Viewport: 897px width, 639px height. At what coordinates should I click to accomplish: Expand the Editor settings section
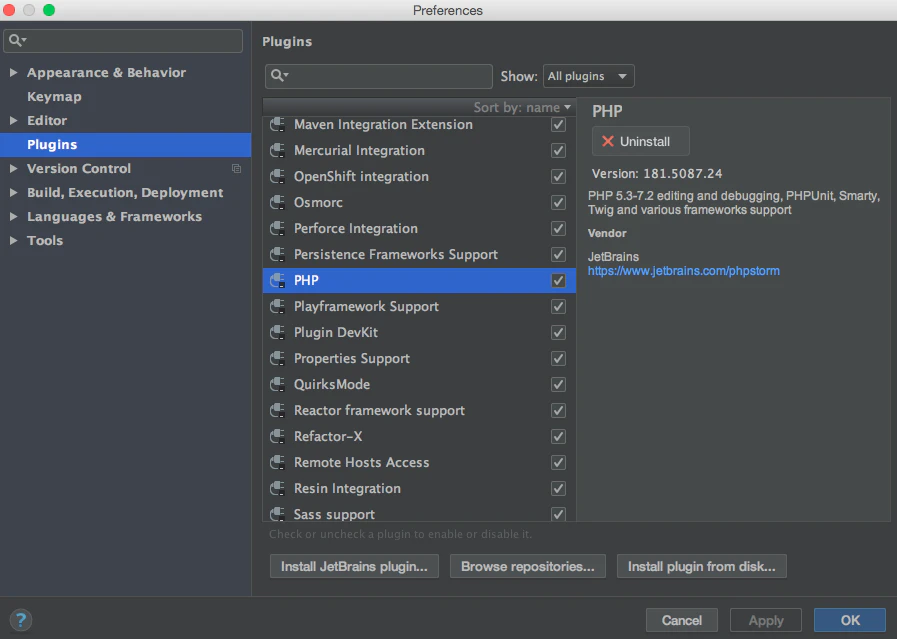(x=13, y=121)
